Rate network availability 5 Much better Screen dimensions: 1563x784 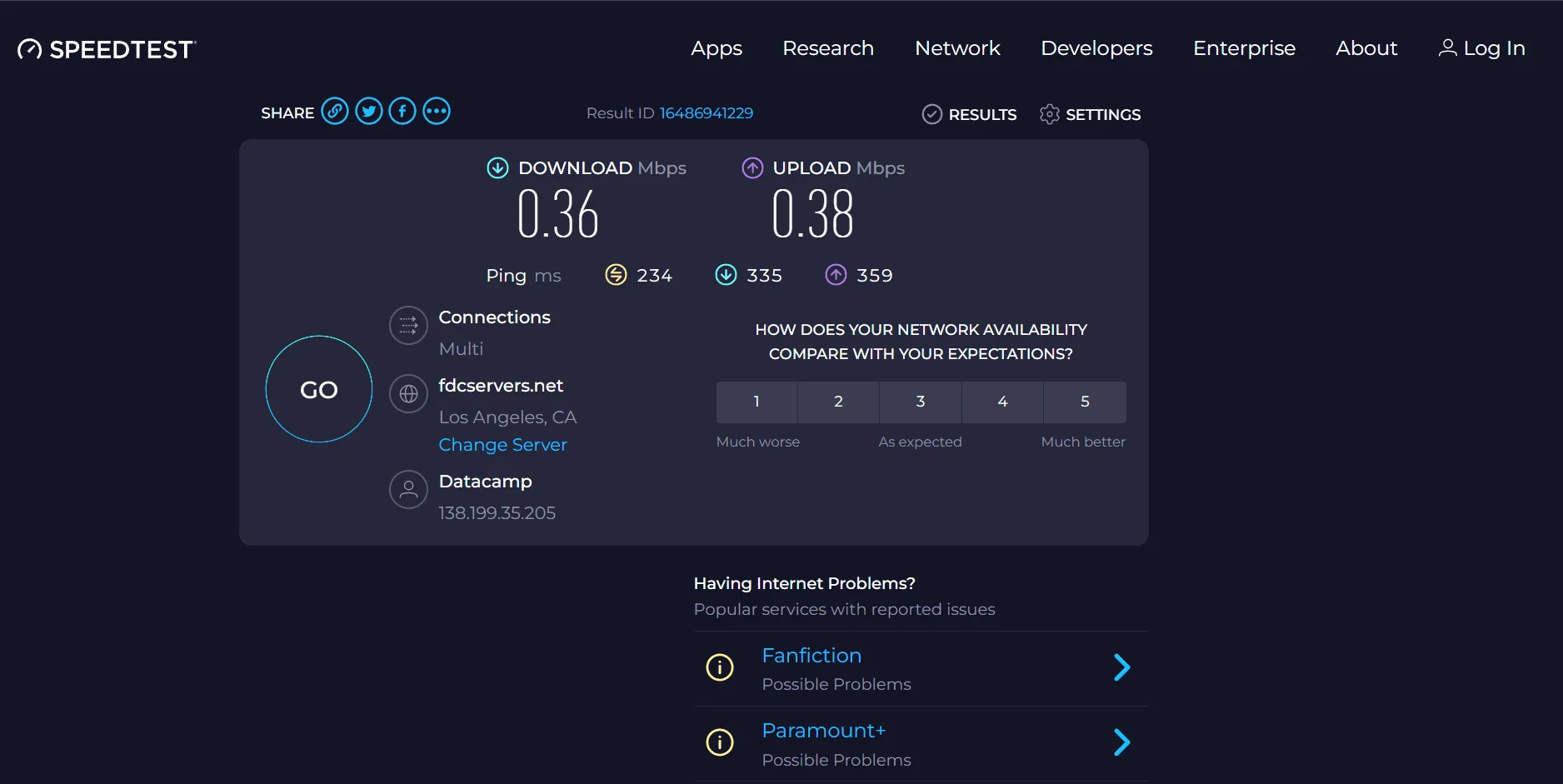[x=1085, y=402]
